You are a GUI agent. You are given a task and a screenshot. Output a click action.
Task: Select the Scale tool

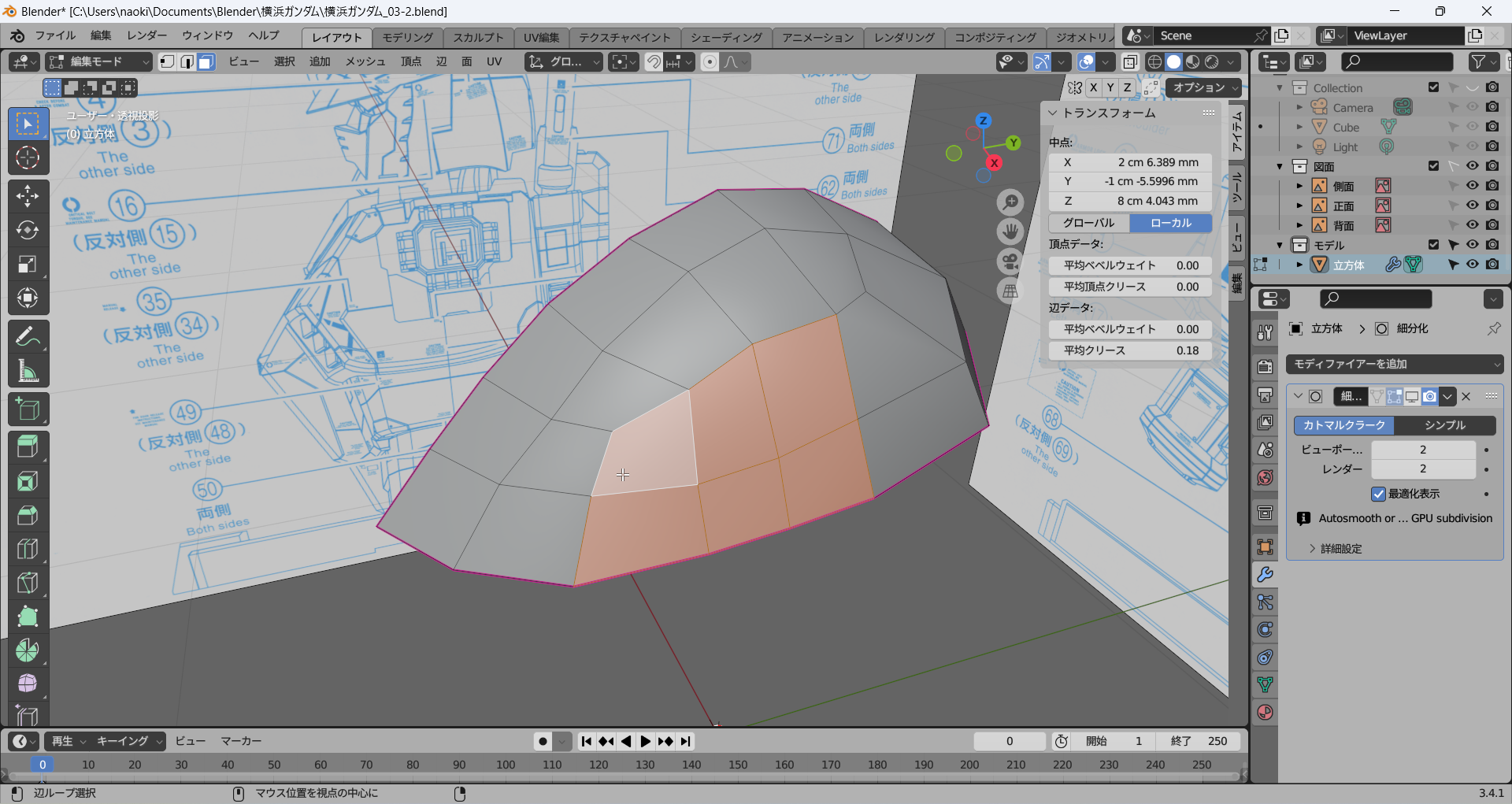(28, 264)
